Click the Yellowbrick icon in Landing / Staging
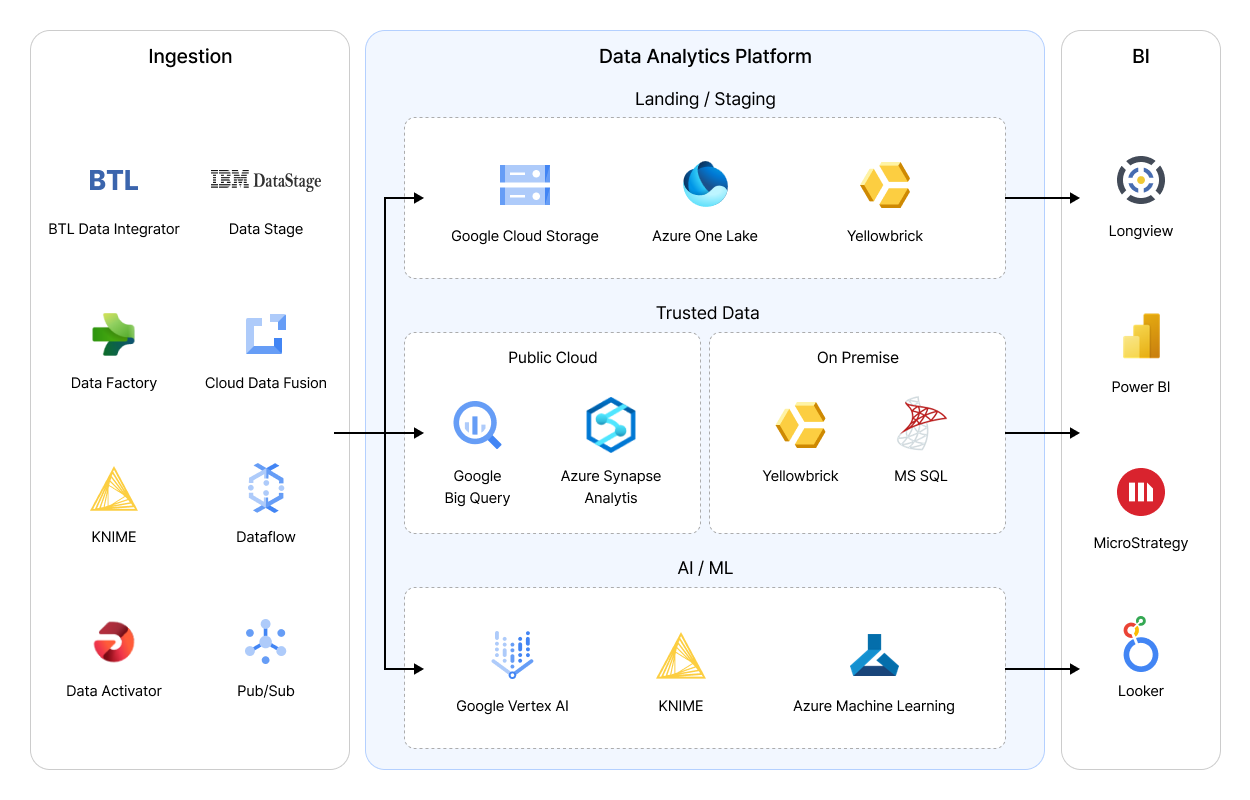 coord(885,185)
